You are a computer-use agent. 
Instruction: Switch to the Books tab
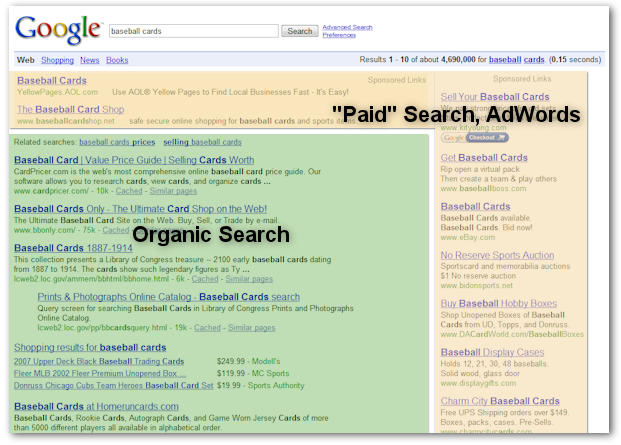click(117, 60)
